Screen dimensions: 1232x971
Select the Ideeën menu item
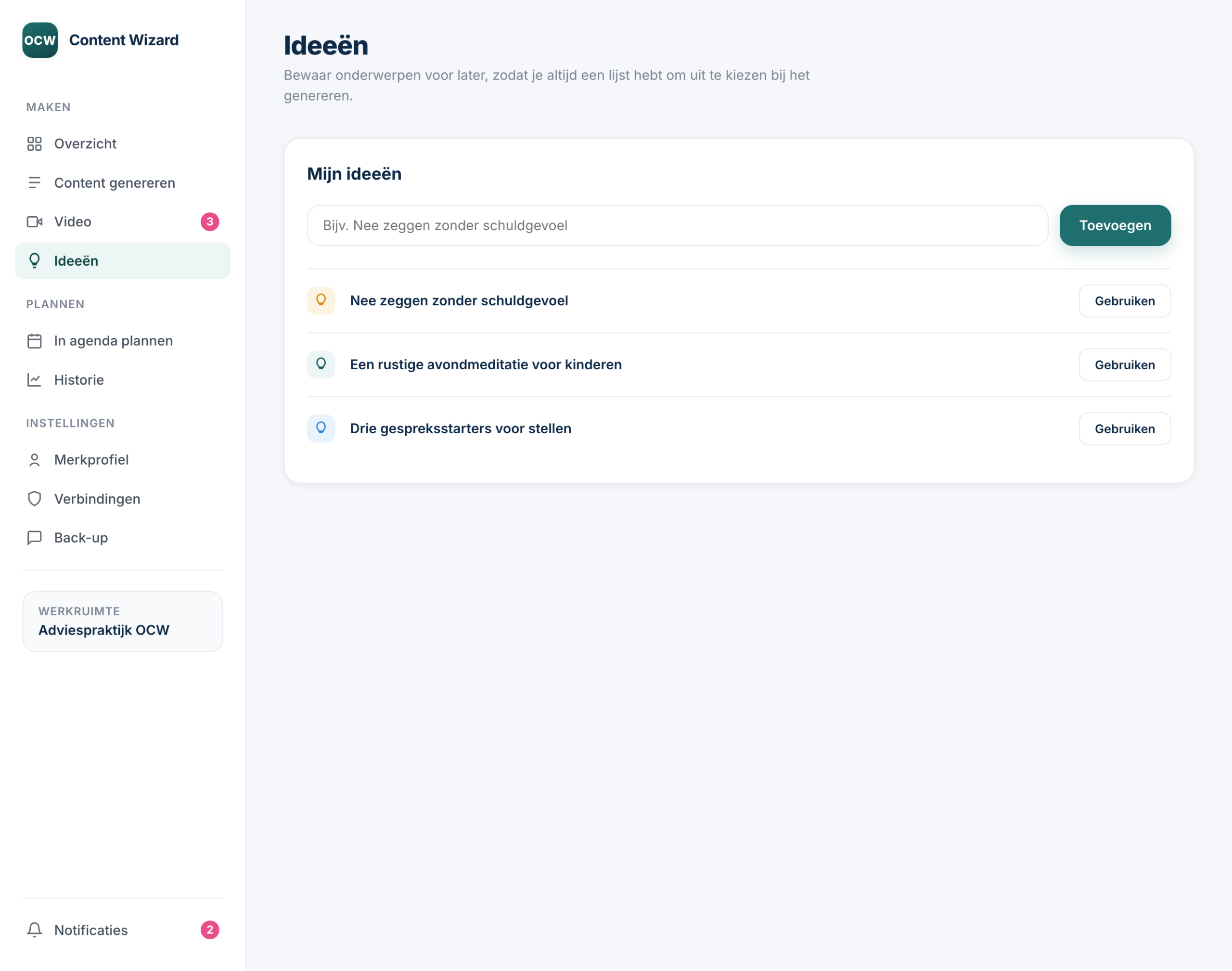click(x=123, y=261)
